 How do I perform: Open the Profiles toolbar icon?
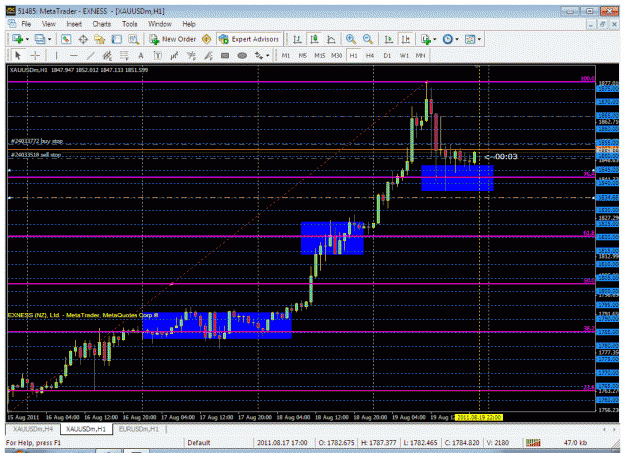pos(40,39)
